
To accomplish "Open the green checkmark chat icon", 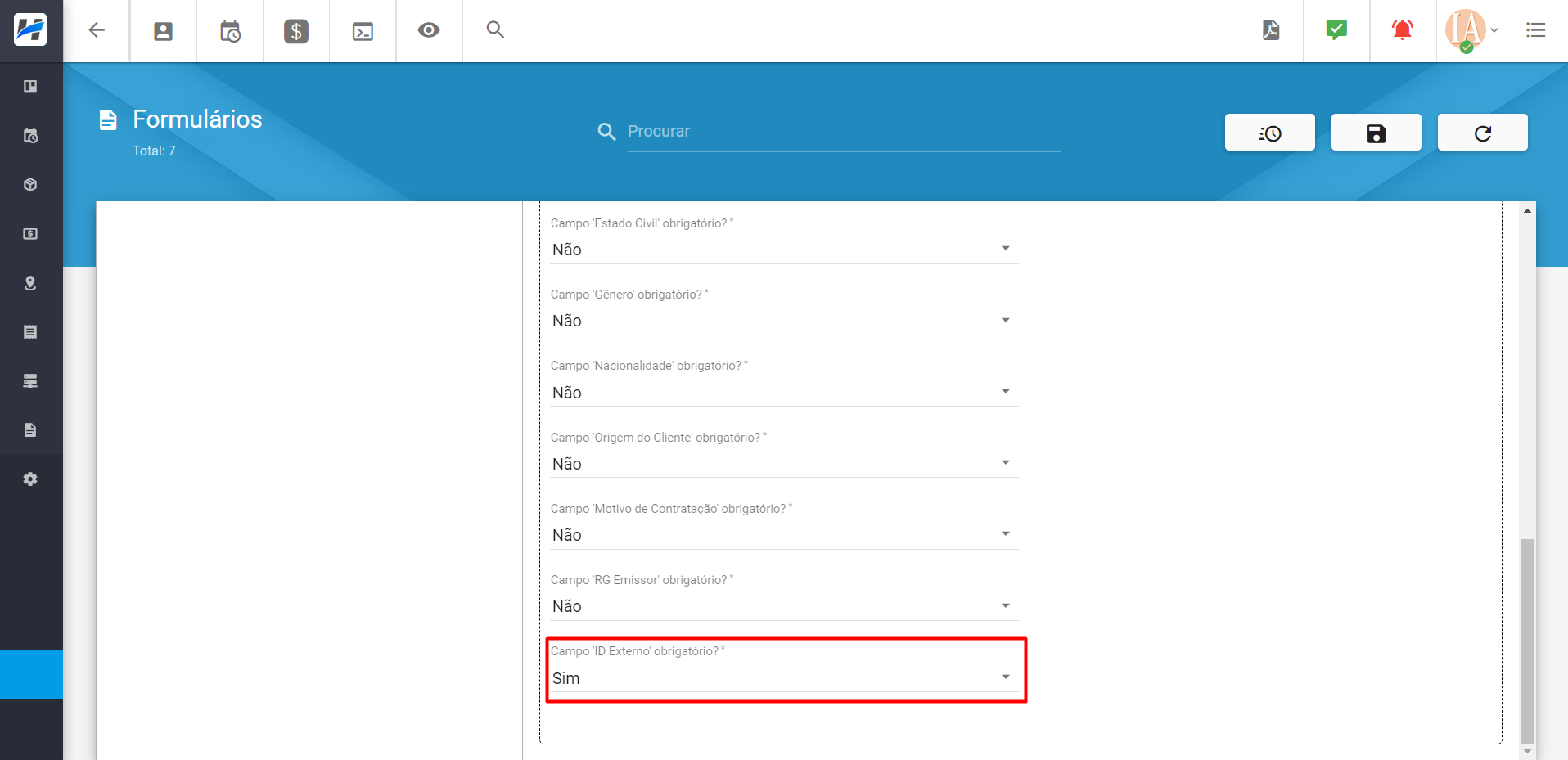I will [1336, 30].
